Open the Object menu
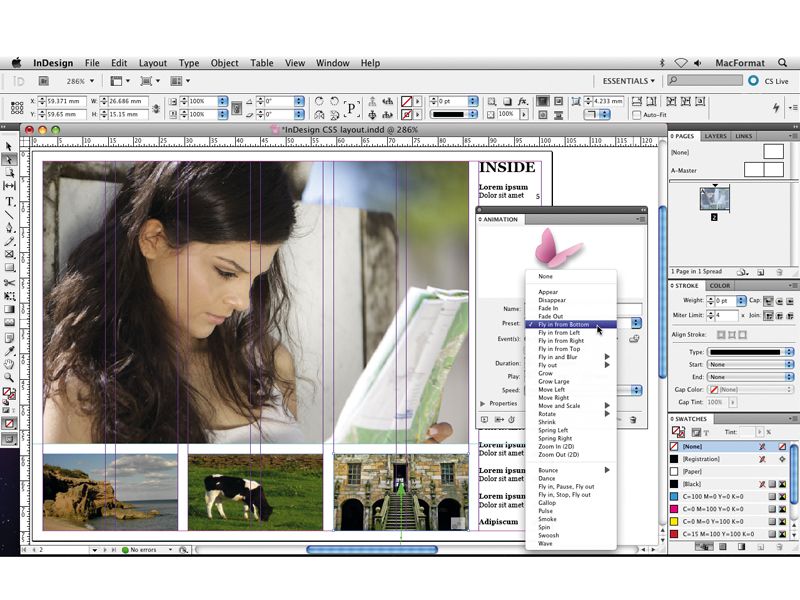 click(224, 63)
